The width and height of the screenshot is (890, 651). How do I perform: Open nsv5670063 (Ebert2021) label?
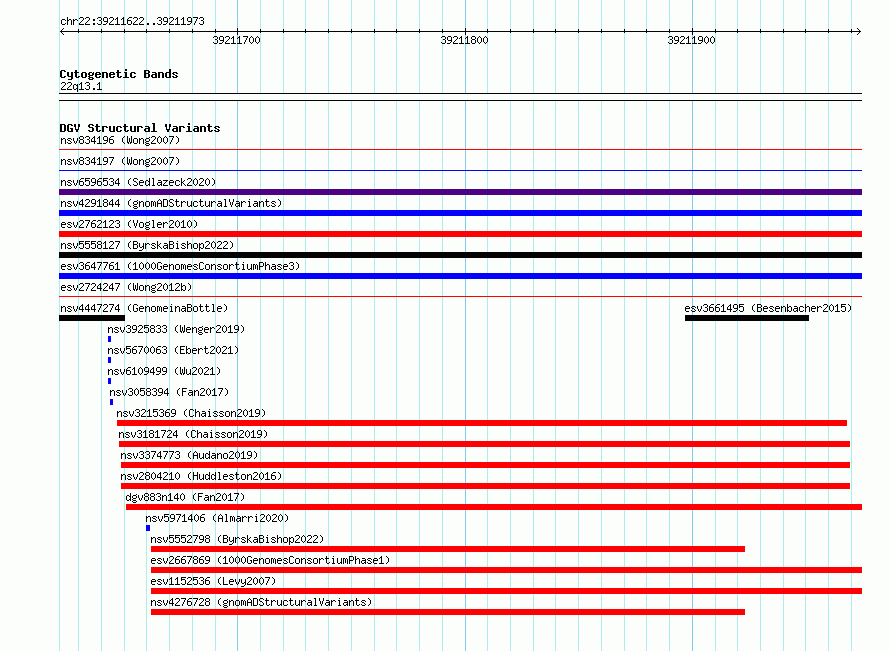[173, 350]
